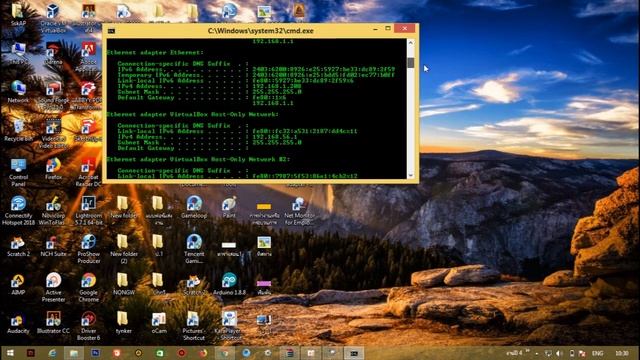Maximize the cmd.exe window
The height and width of the screenshot is (360, 640).
pyautogui.click(x=388, y=29)
